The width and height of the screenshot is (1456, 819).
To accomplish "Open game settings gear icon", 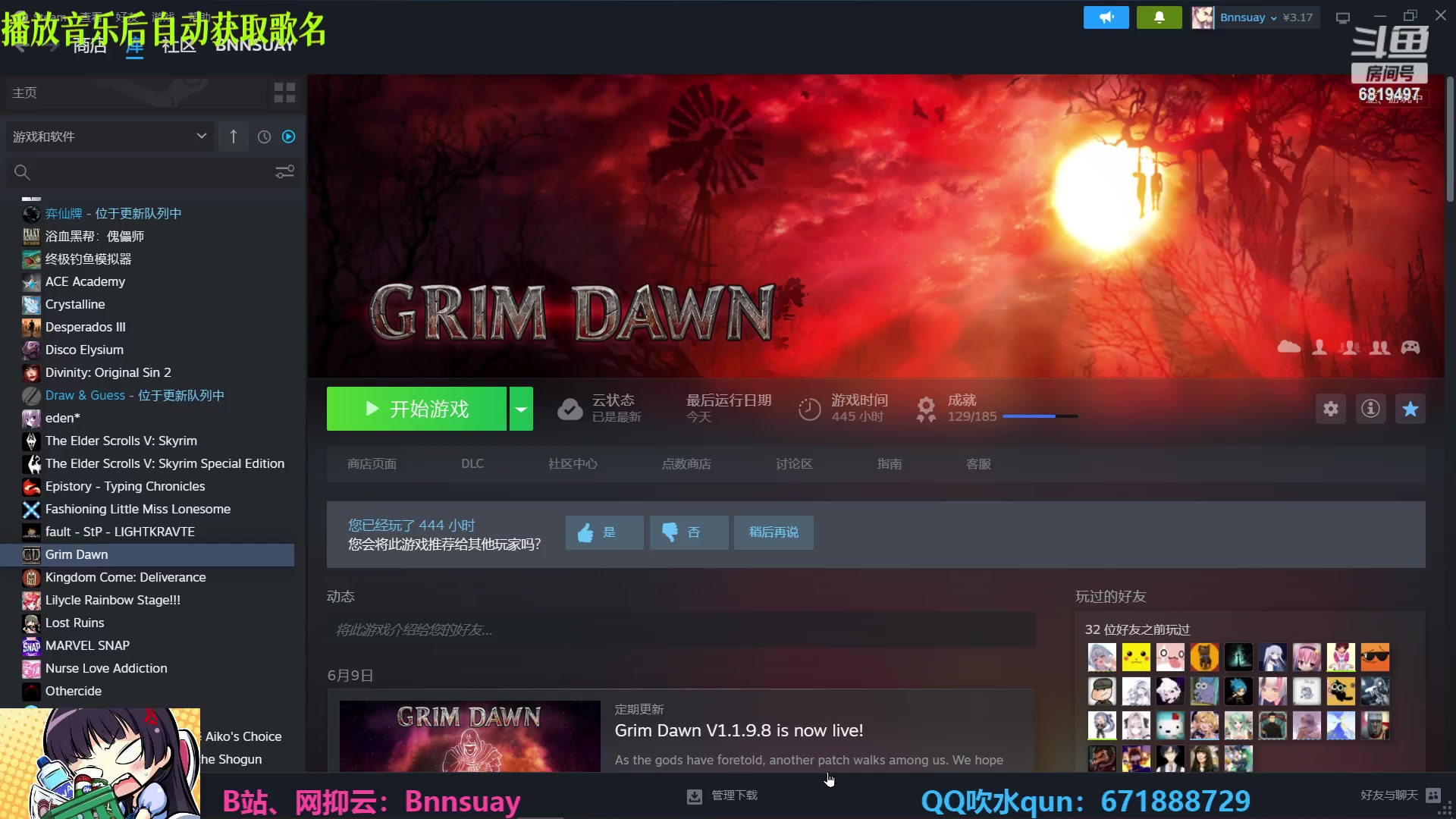I will [1331, 409].
